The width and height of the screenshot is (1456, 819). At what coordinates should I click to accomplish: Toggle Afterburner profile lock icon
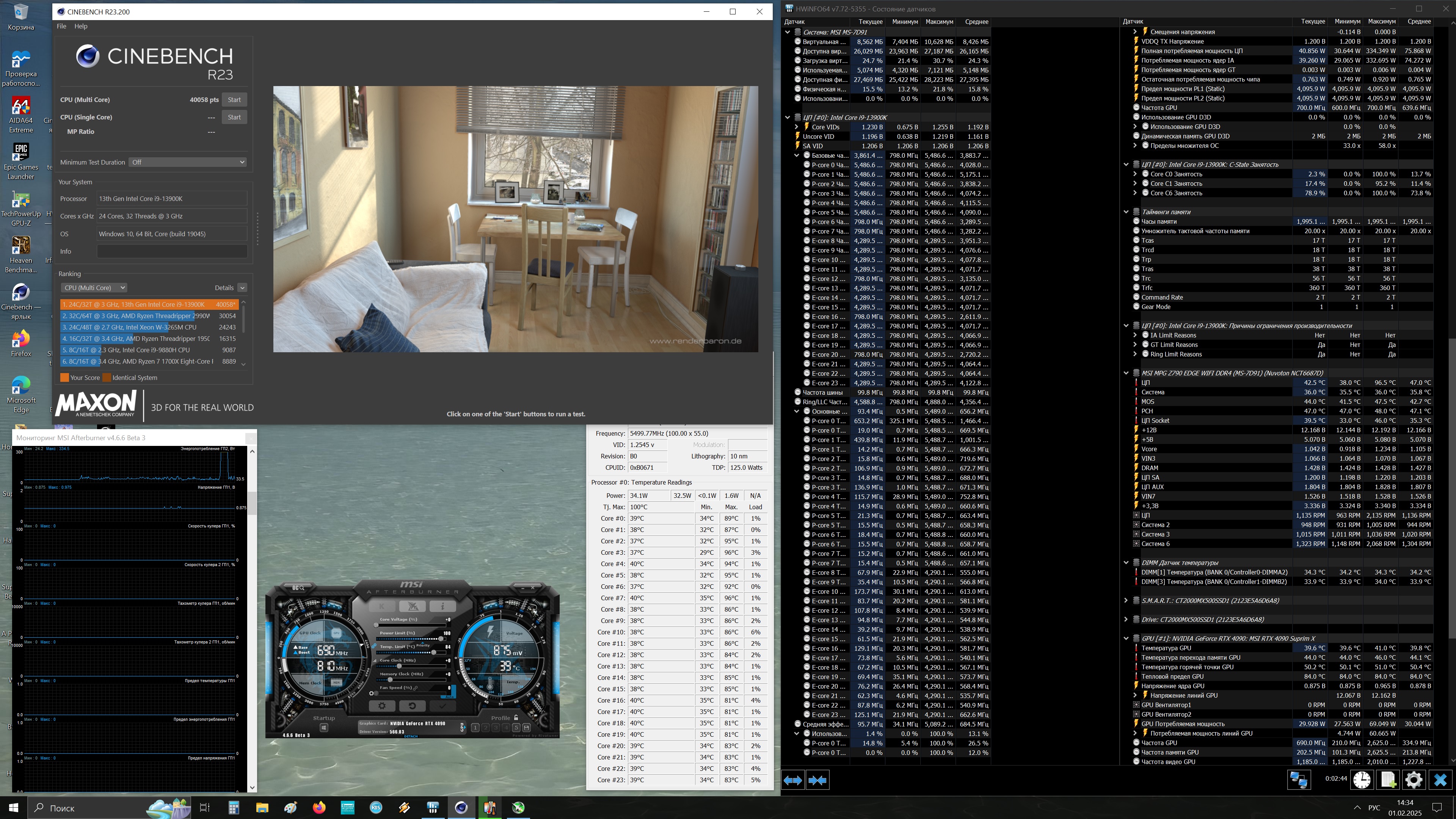[x=516, y=718]
